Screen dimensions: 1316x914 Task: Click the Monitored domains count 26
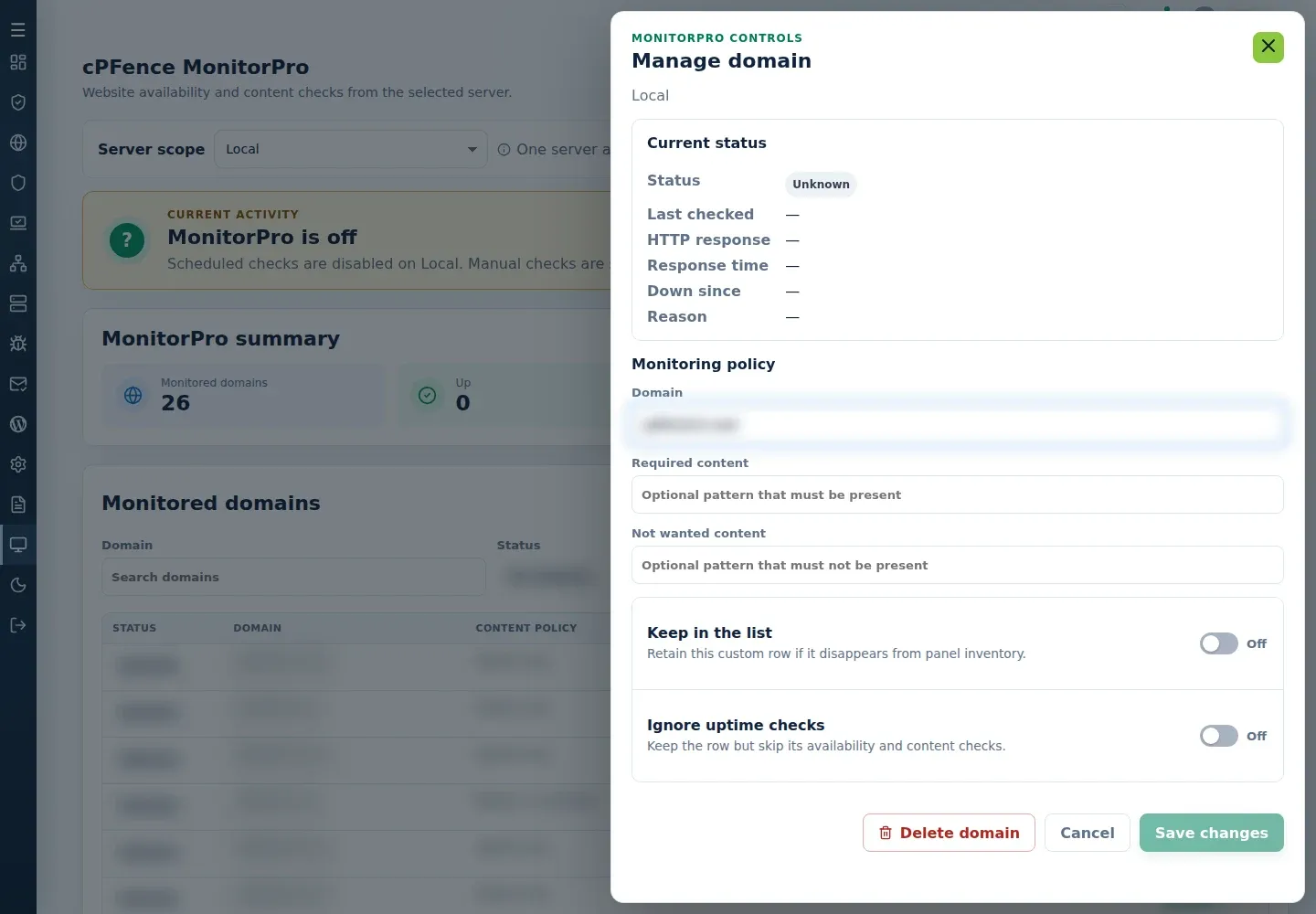click(175, 403)
